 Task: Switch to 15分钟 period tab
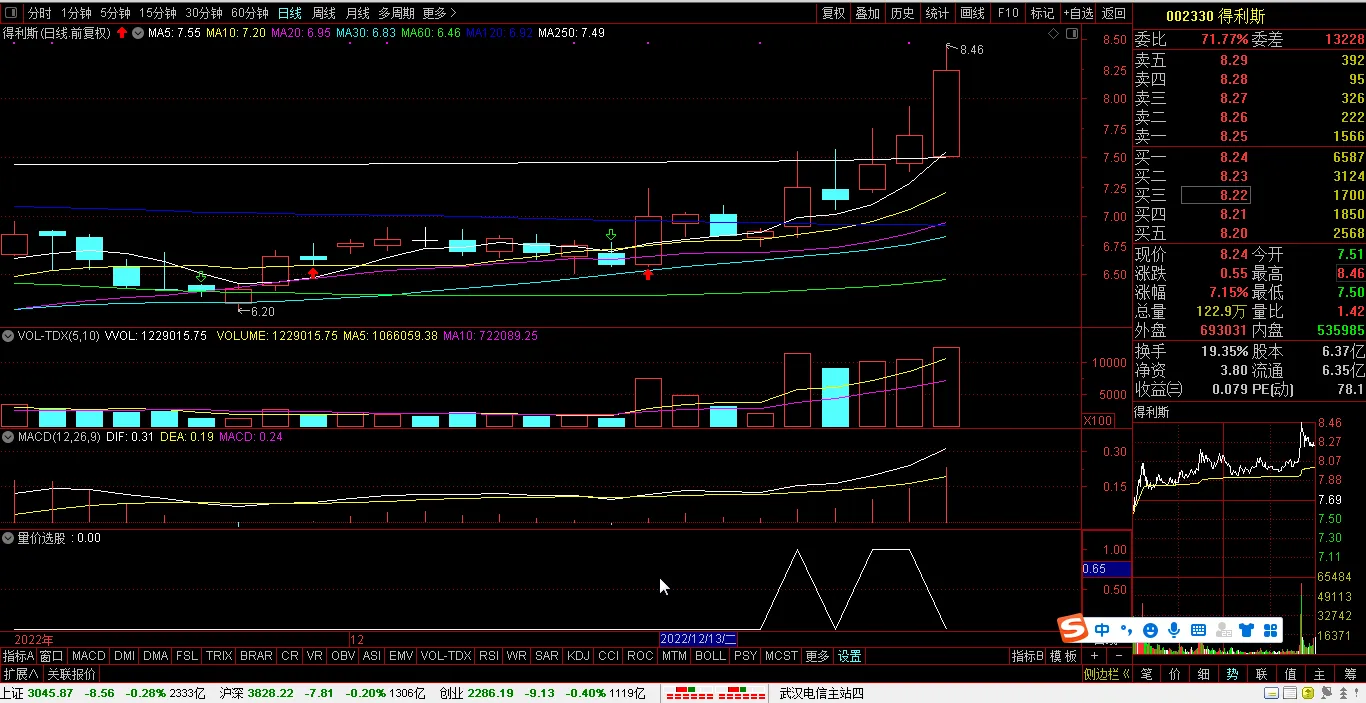[x=158, y=13]
